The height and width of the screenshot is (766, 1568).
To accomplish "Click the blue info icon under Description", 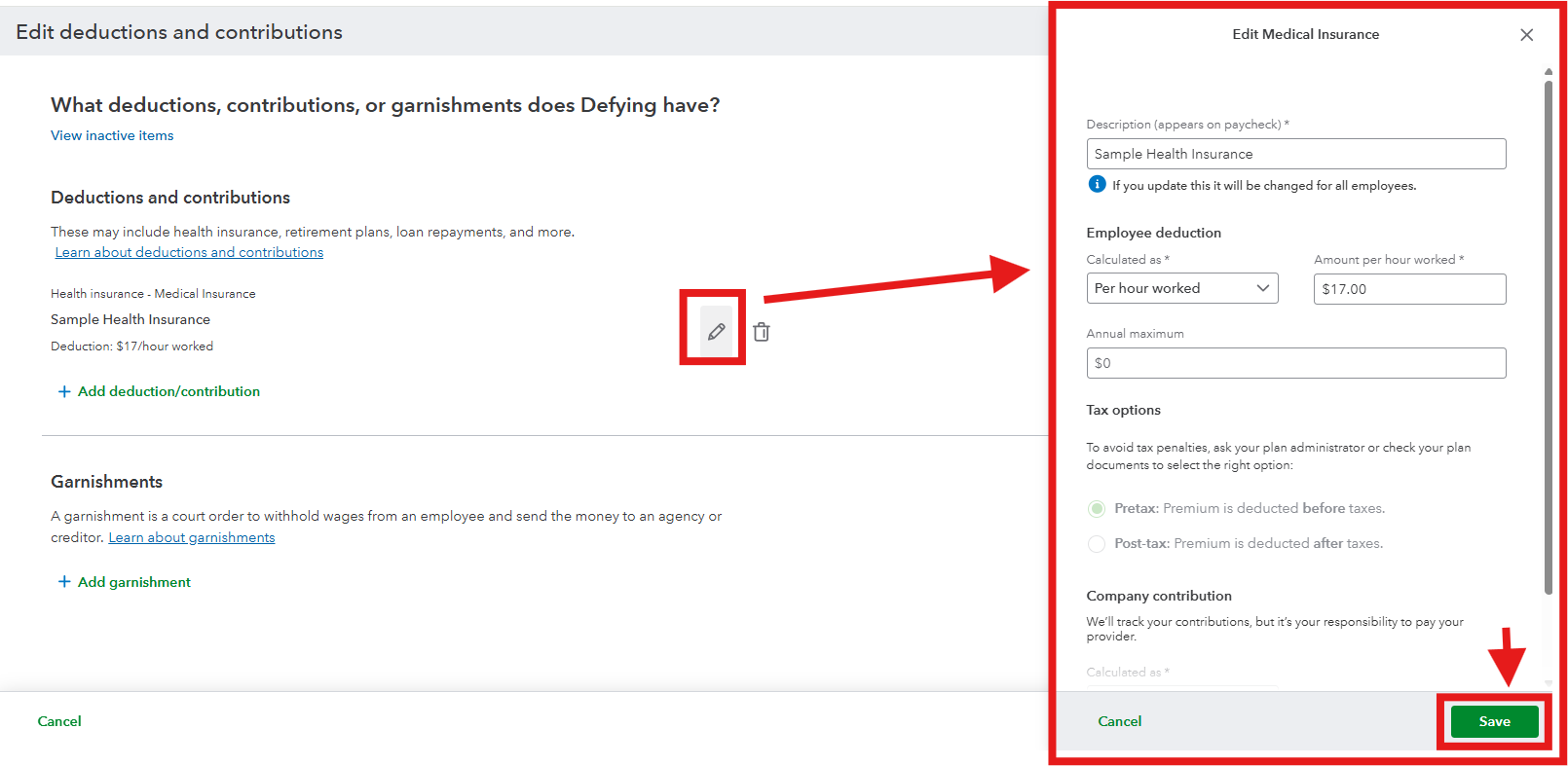I will point(1097,184).
